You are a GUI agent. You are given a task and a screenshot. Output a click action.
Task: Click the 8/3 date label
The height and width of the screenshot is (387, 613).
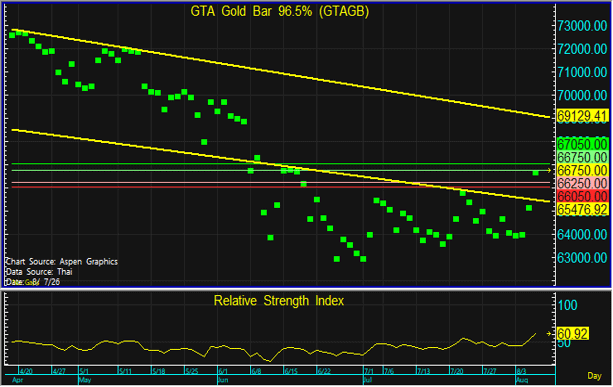(521, 371)
